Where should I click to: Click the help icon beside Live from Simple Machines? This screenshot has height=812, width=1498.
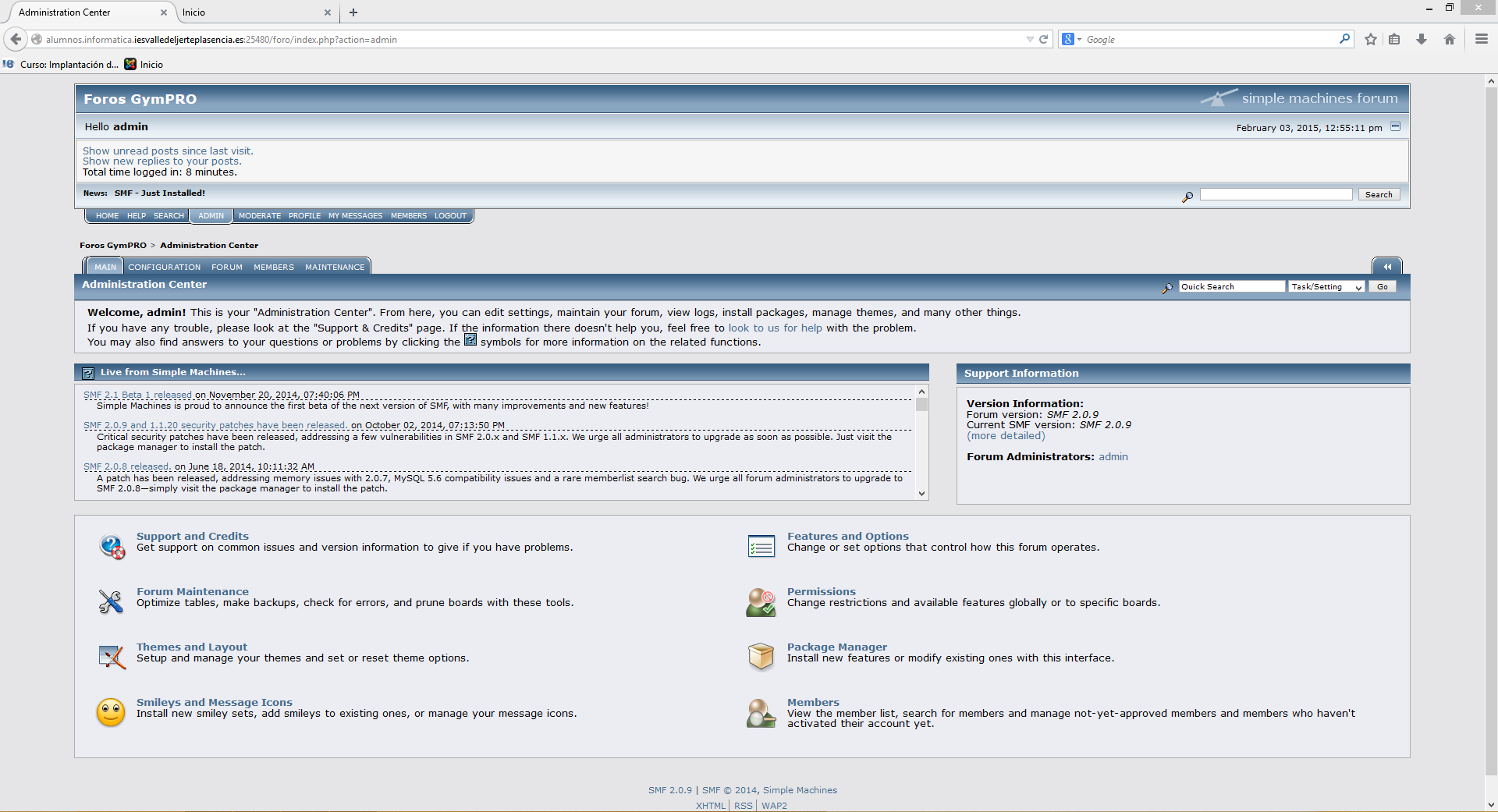(88, 373)
